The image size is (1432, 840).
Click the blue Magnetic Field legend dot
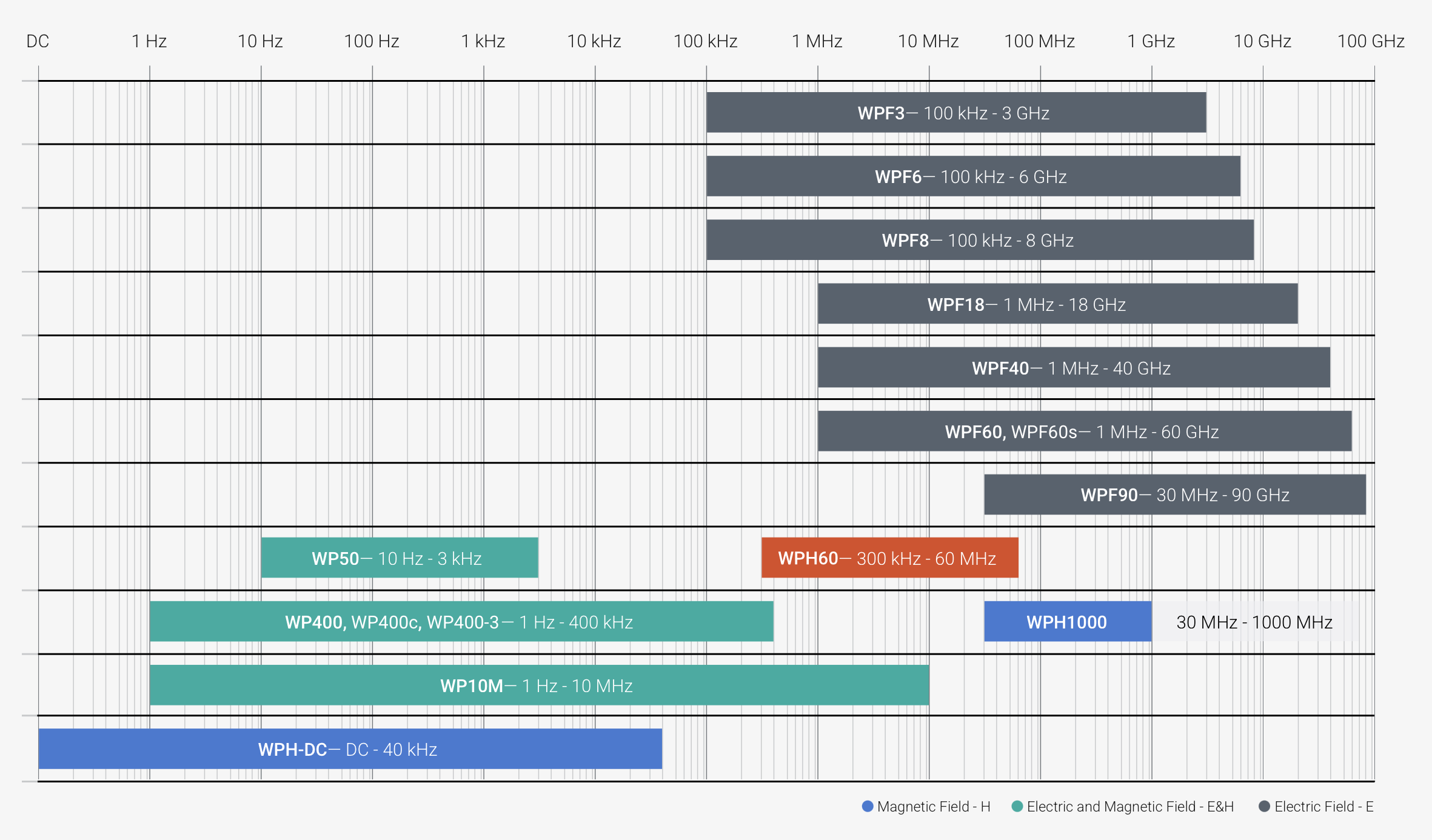868,807
